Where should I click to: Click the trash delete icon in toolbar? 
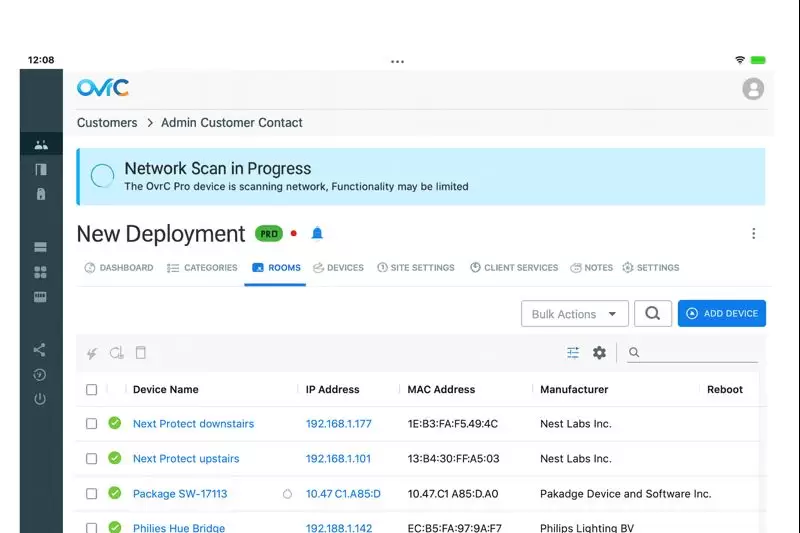click(141, 353)
